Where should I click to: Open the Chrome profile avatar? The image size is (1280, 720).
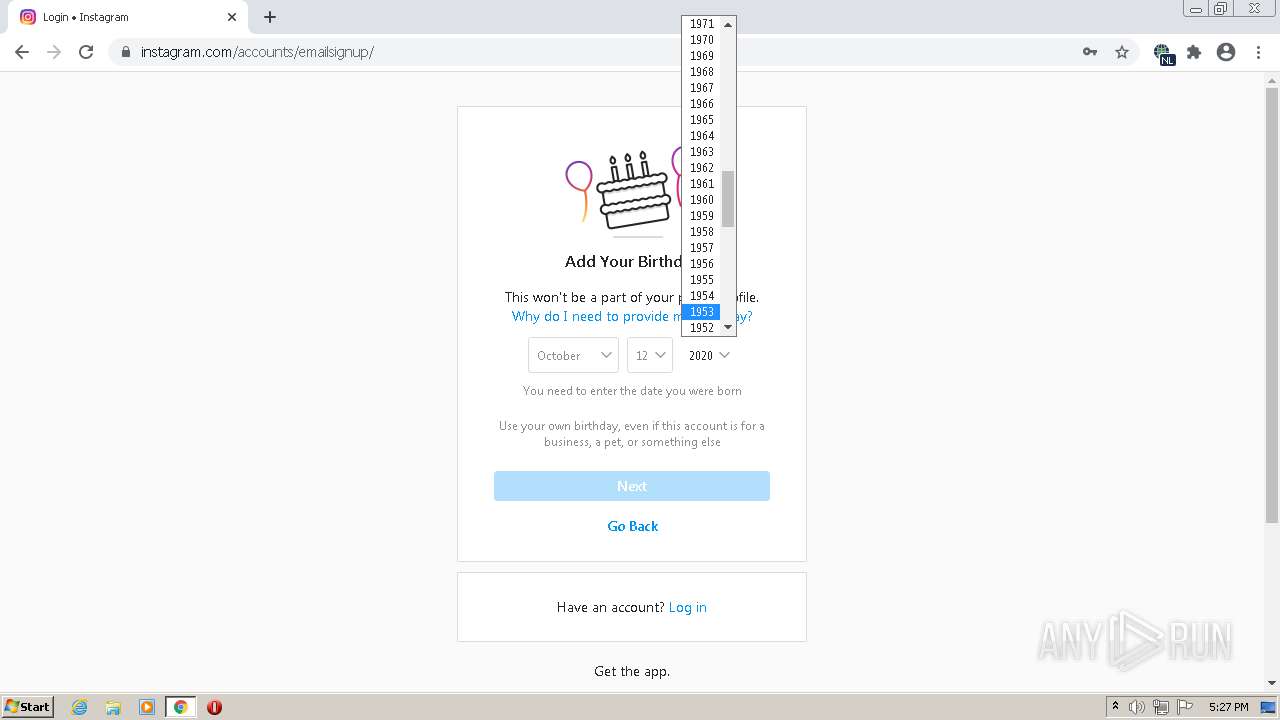click(x=1226, y=52)
